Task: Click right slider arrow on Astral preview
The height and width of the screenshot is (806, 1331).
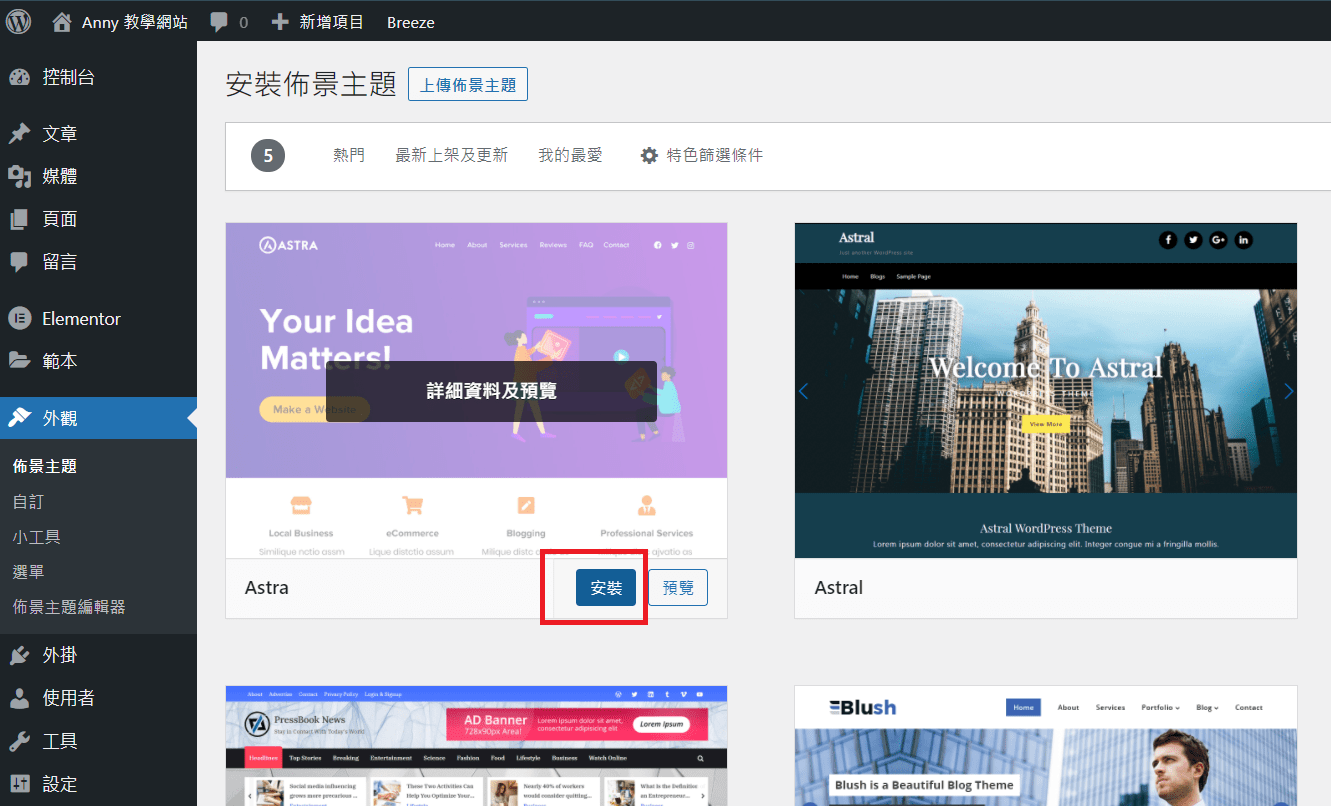Action: tap(1288, 391)
